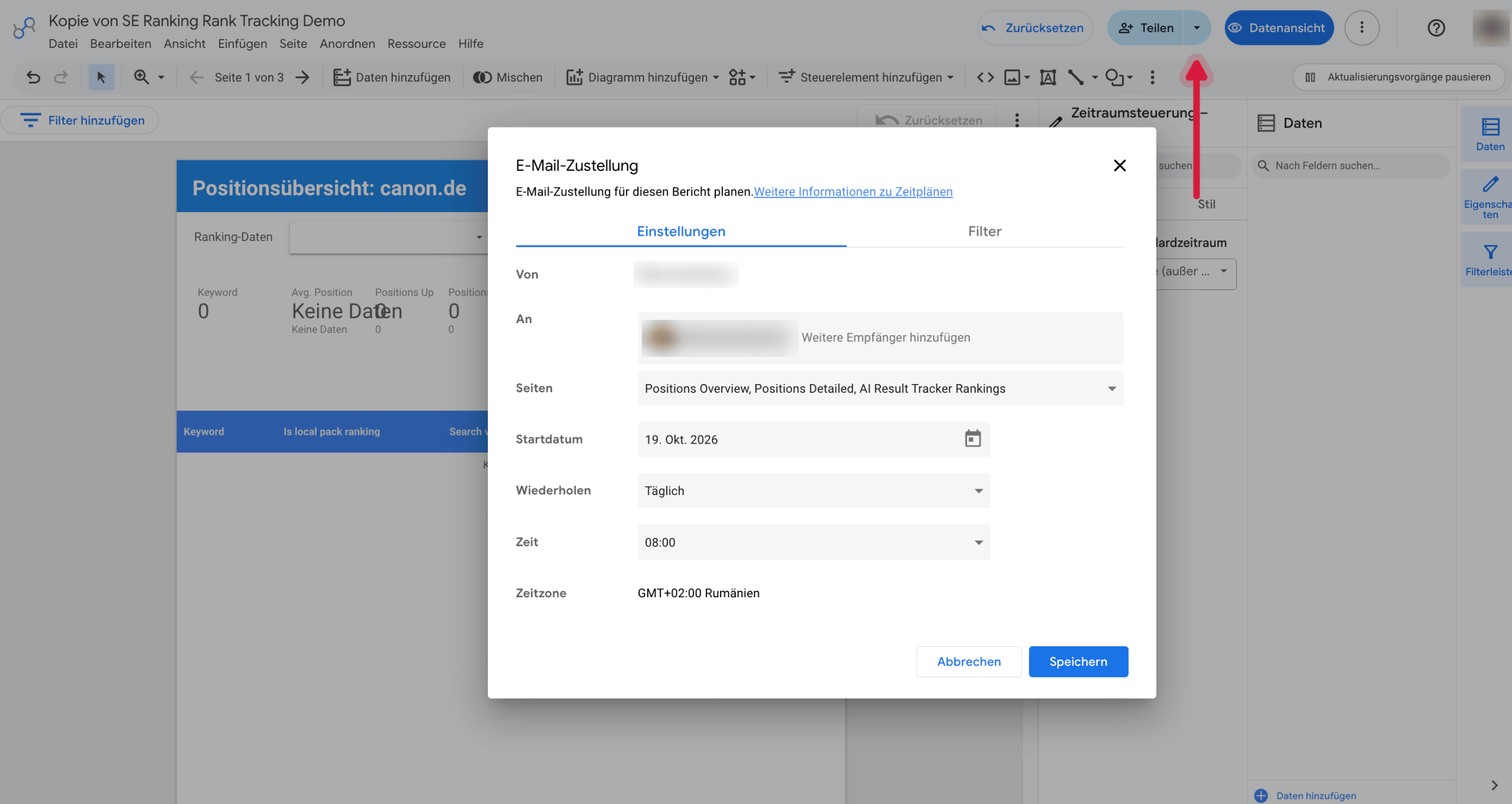Screen dimensions: 1512x804
Task: Open the Seite menu
Action: (x=293, y=44)
